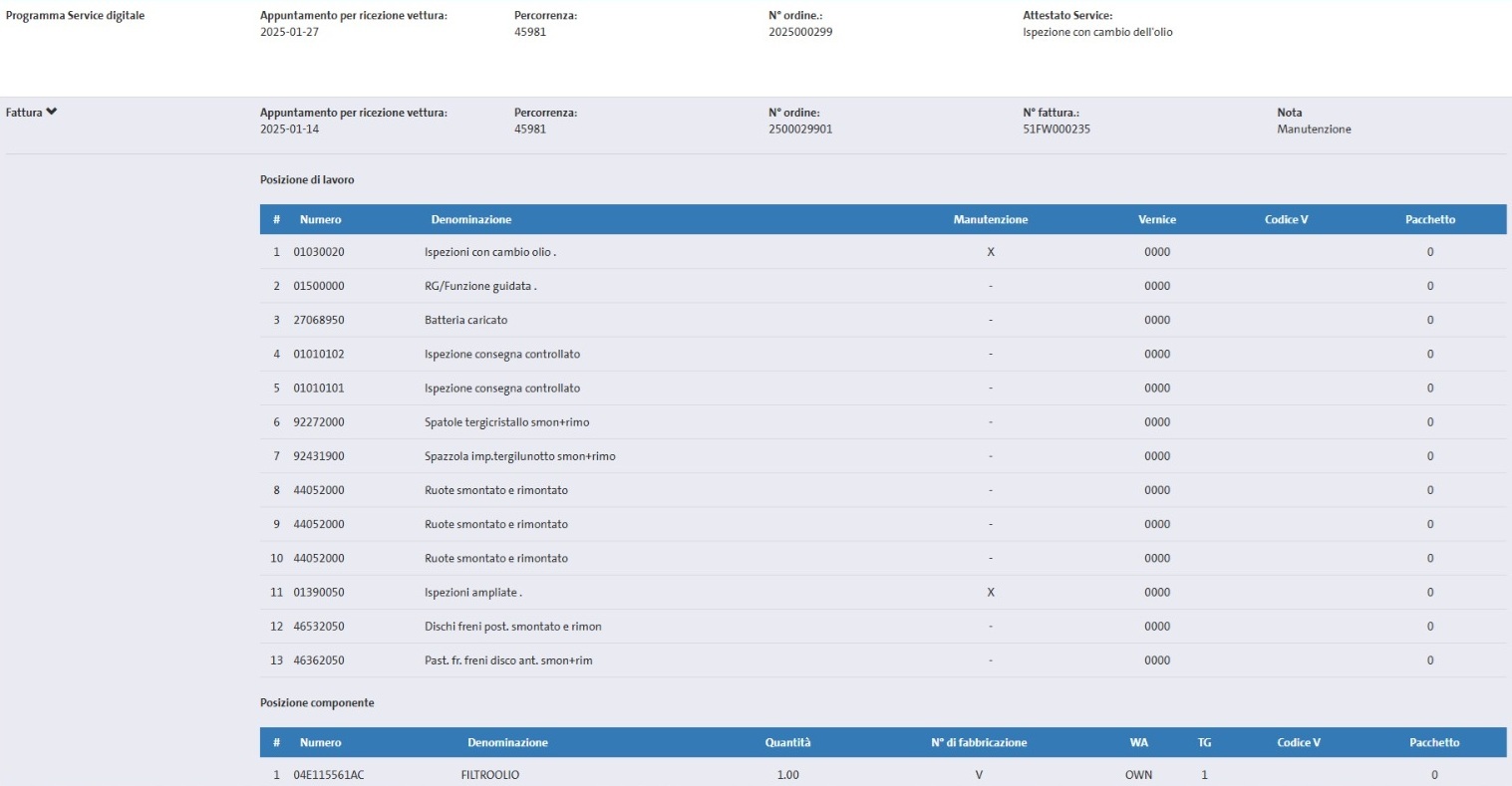Screen dimensions: 1512x786
Task: Click the N° di fabbricazione header
Action: tap(978, 743)
